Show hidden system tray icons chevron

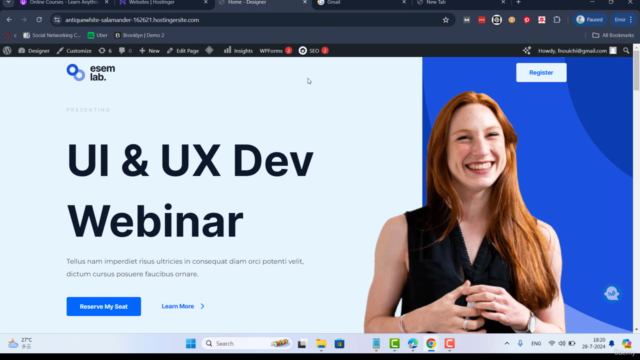coord(507,344)
